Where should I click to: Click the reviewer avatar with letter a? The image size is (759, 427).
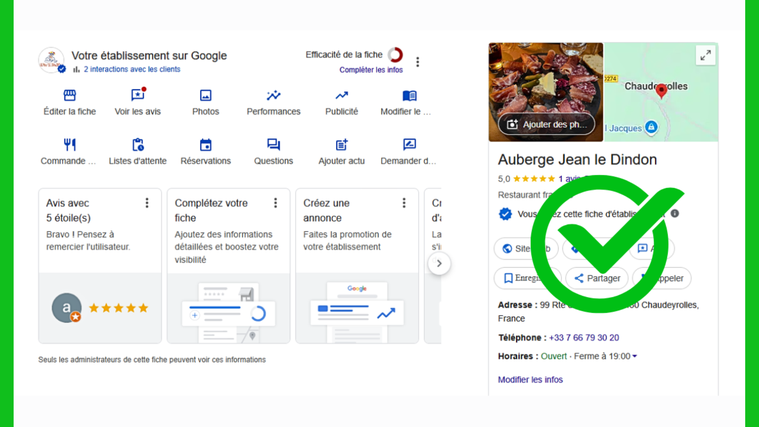point(66,308)
